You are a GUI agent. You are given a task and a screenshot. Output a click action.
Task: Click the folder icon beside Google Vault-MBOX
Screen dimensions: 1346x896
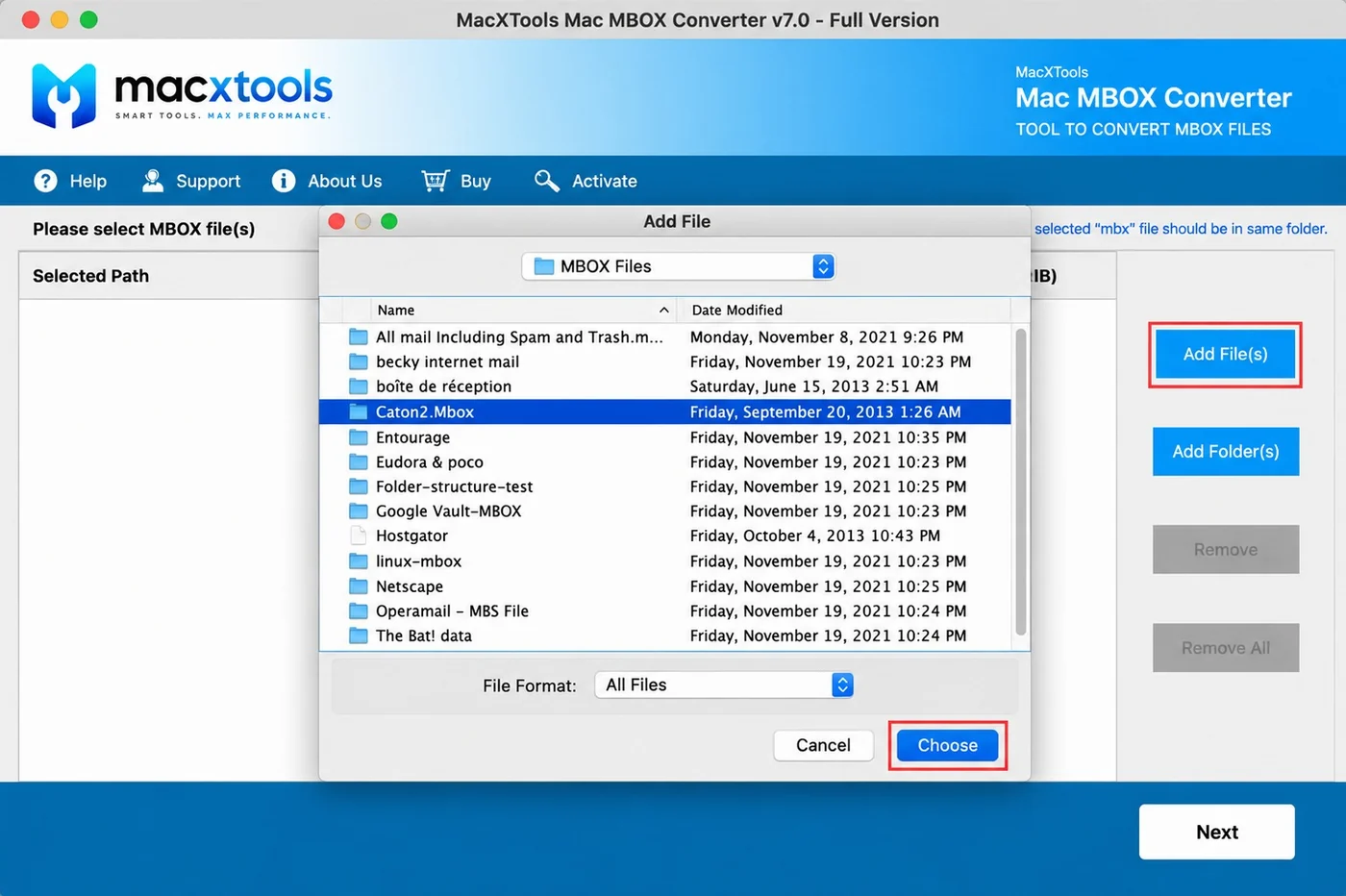coord(359,511)
